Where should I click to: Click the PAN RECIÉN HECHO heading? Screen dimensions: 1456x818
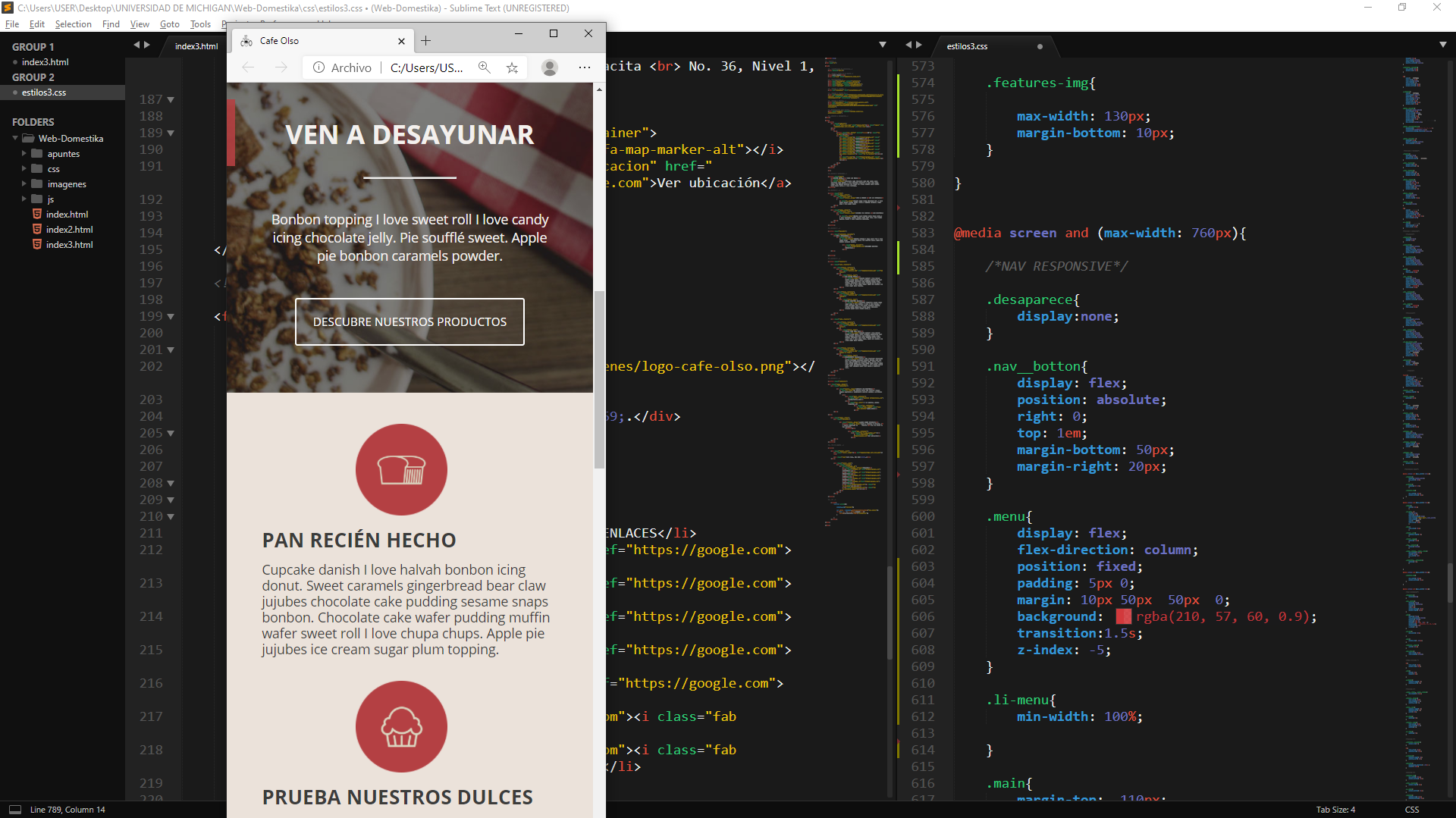(359, 541)
